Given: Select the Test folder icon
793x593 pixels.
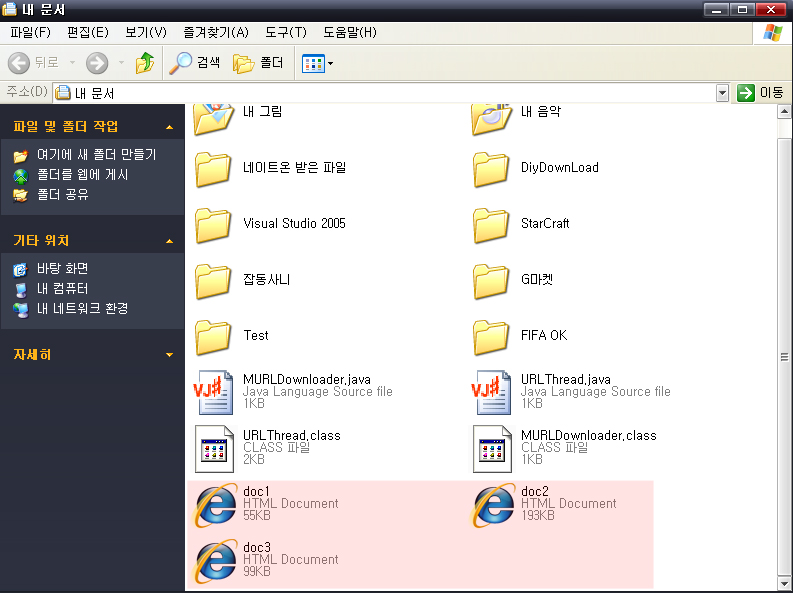Looking at the screenshot, I should coord(213,337).
